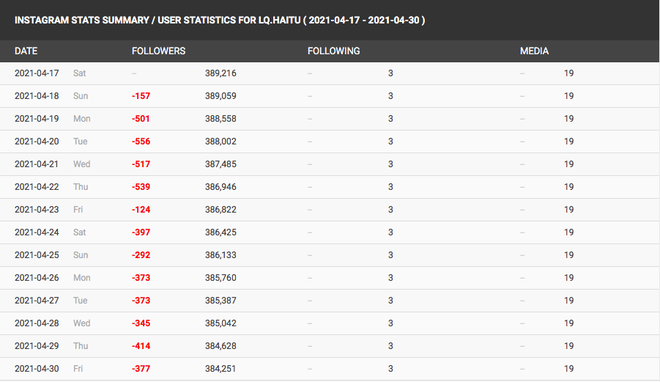Click media count 19 in 2021-04-30 row

pyautogui.click(x=569, y=369)
